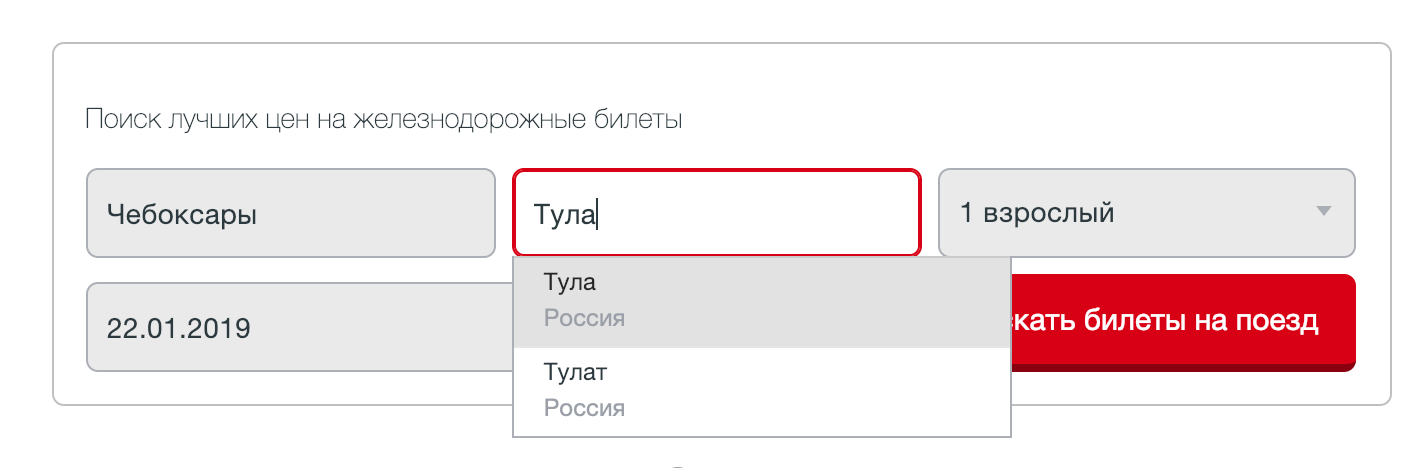
Task: Click the destination field with typed Тула
Action: click(716, 212)
